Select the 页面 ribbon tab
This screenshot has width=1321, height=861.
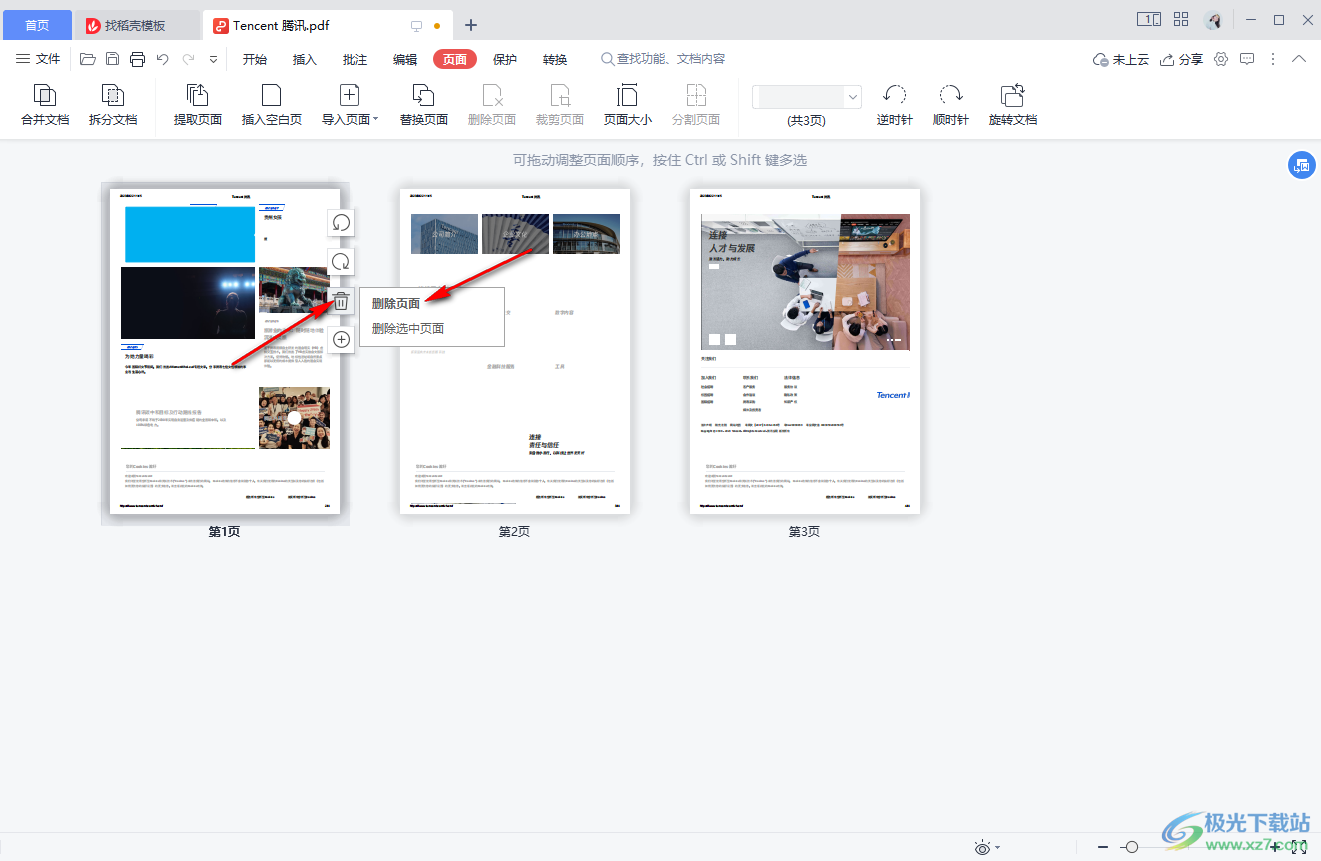[x=455, y=59]
